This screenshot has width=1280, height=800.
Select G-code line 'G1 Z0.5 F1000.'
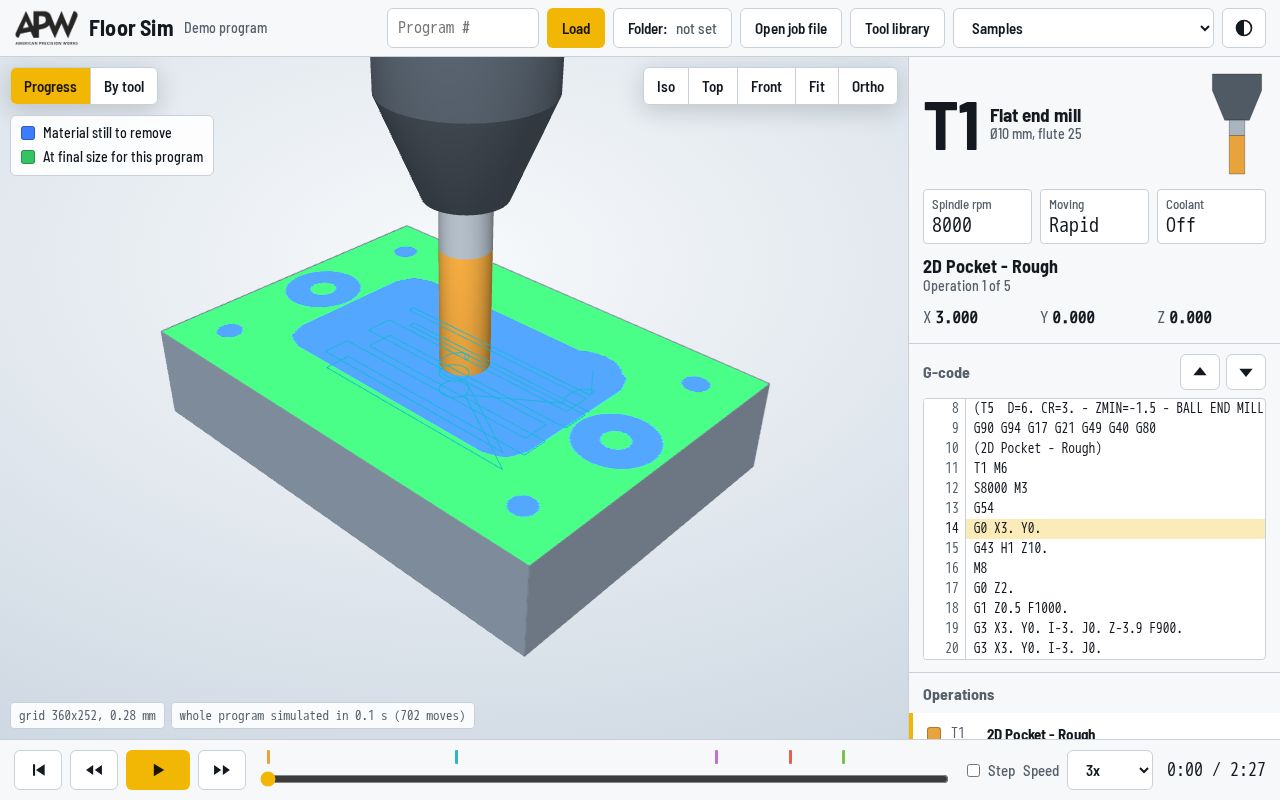[x=1094, y=608]
